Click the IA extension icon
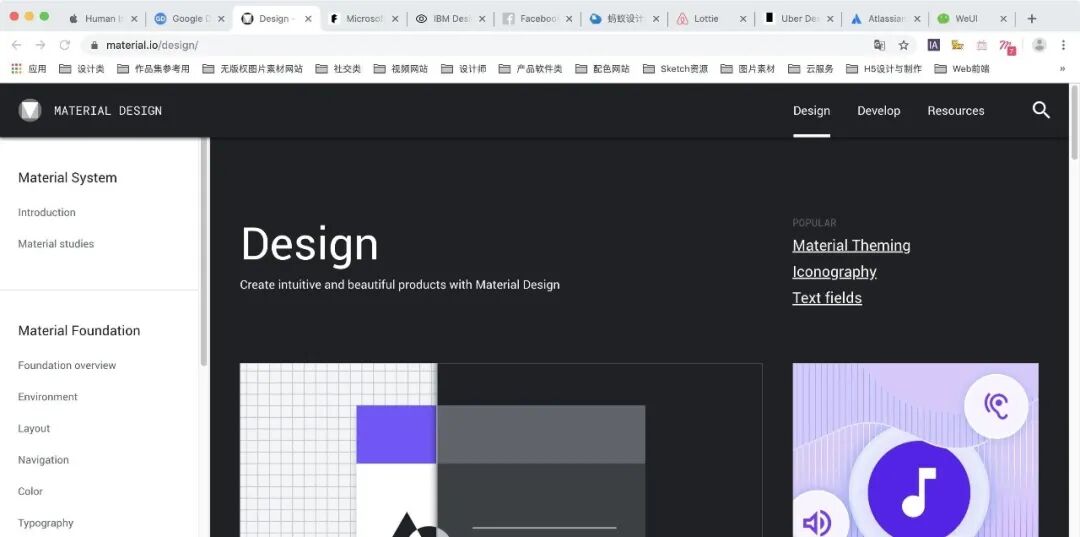This screenshot has height=537, width=1080. pos(933,45)
